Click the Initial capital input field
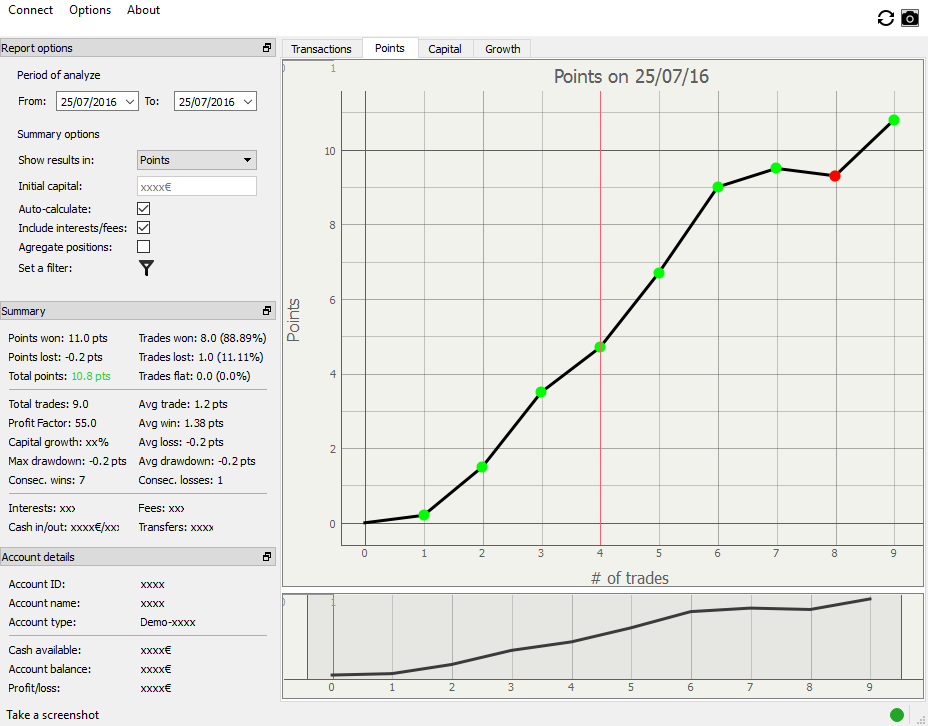The image size is (928, 726). coord(196,186)
